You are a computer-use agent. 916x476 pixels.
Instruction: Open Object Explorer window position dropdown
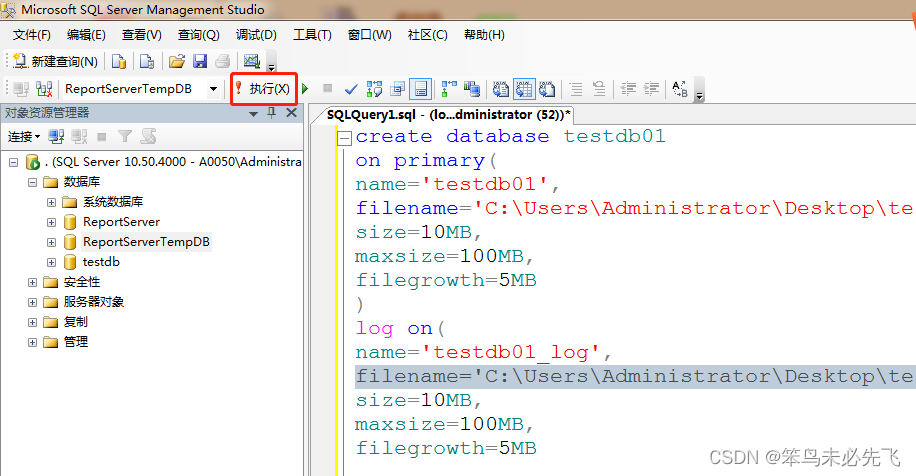(254, 114)
